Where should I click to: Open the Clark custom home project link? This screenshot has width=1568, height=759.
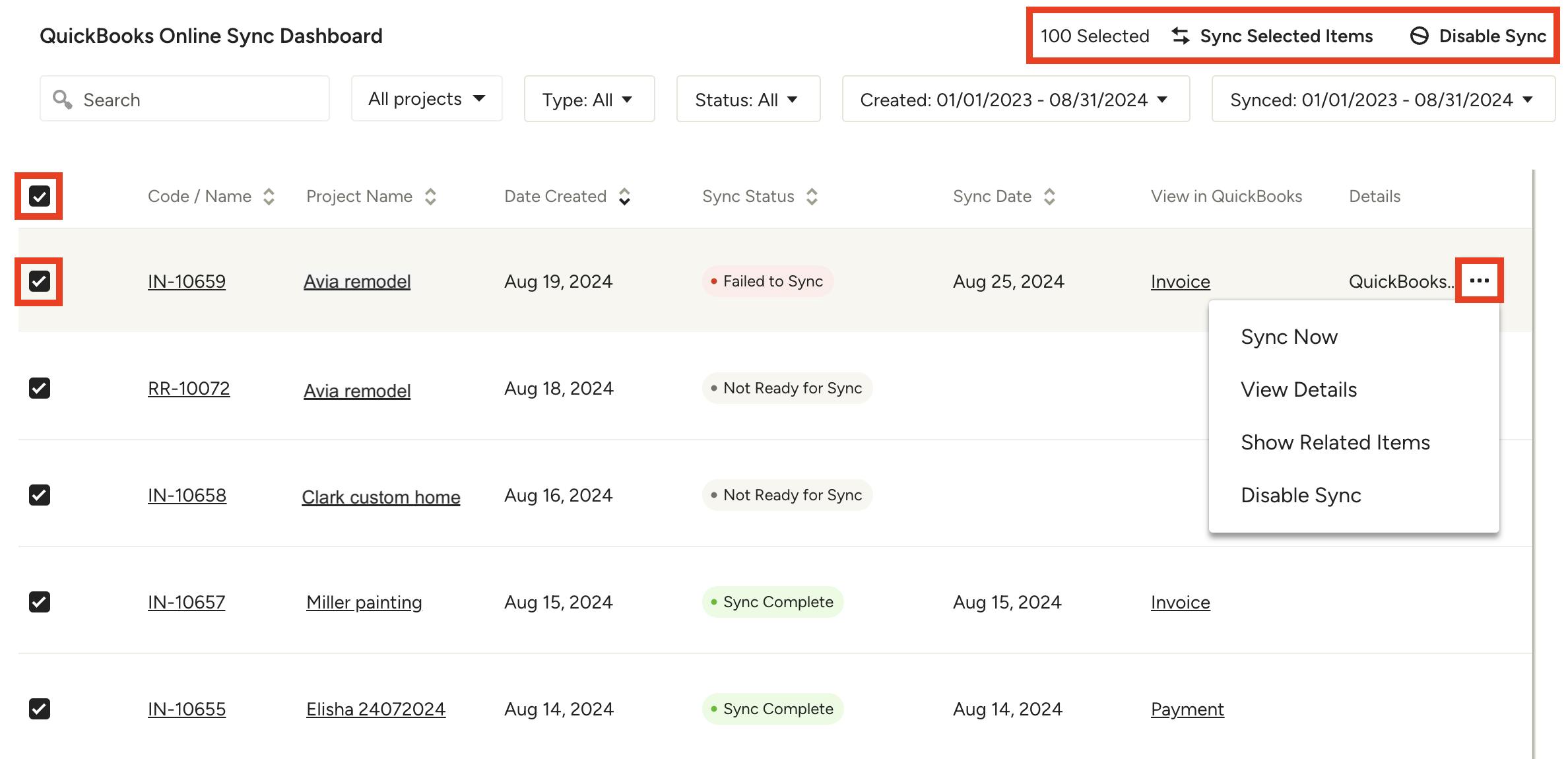[x=381, y=497]
